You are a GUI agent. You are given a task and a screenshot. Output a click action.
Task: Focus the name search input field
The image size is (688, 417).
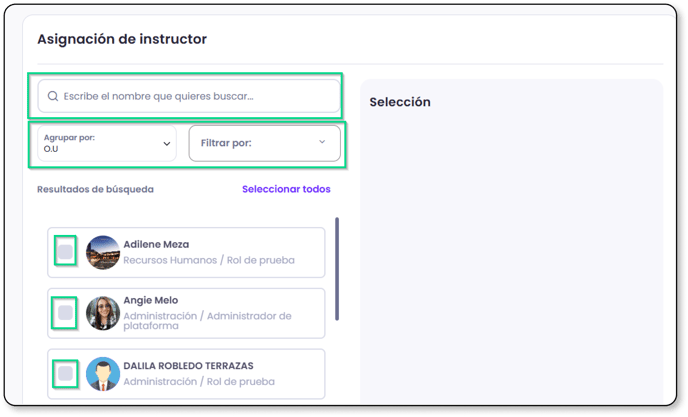(x=189, y=96)
